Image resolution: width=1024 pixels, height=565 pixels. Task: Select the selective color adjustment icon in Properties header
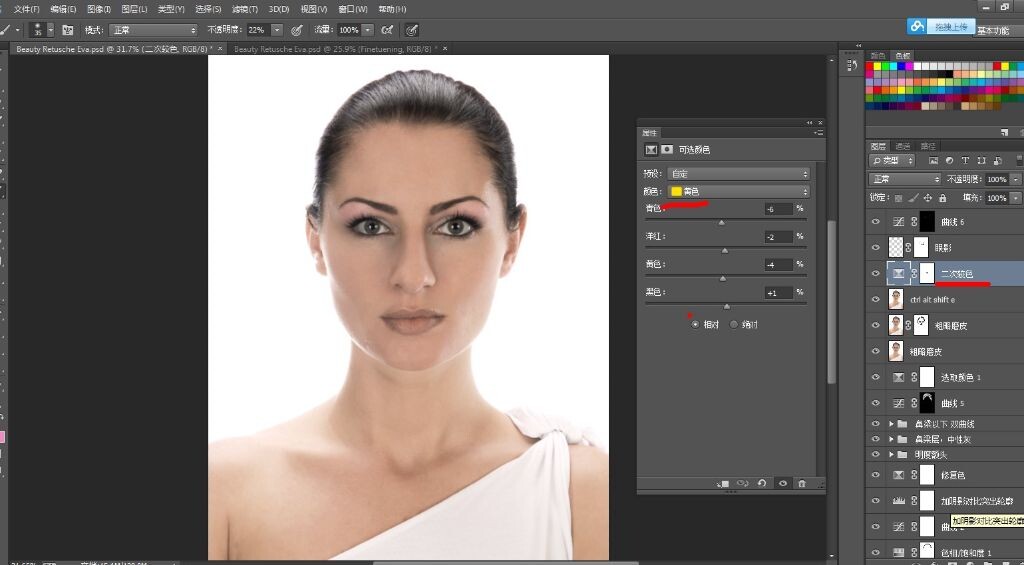pos(651,150)
